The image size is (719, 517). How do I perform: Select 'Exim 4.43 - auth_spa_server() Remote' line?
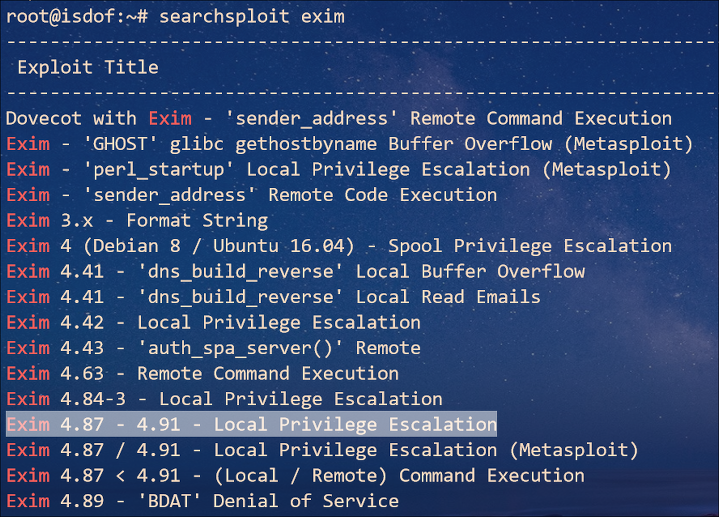pos(213,348)
